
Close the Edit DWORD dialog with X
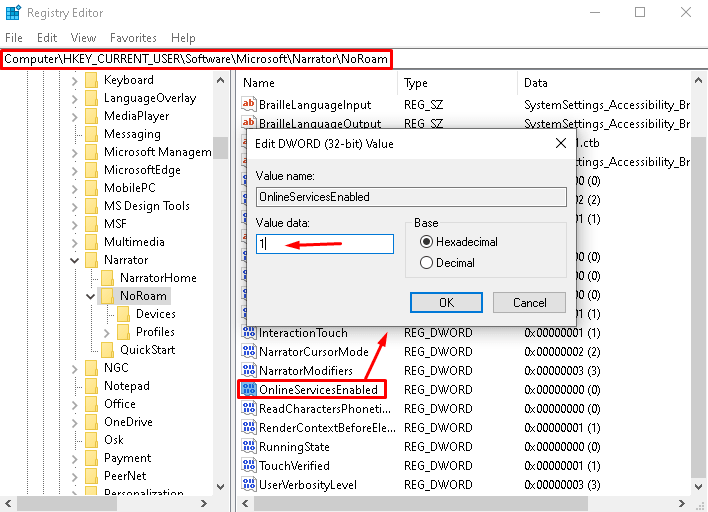561,144
